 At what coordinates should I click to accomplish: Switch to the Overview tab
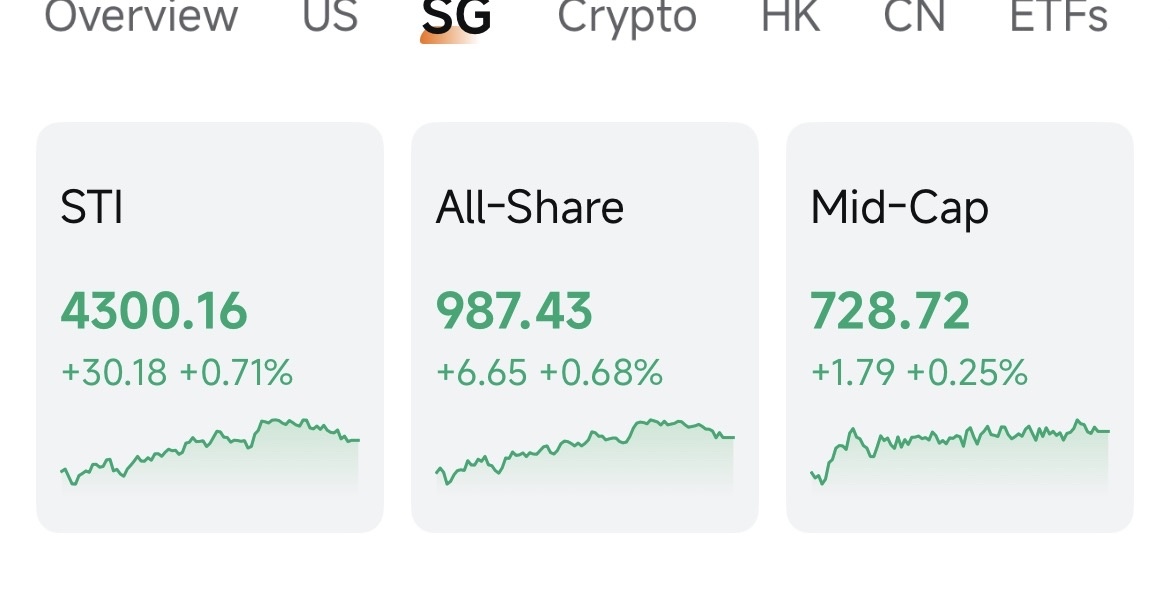tap(141, 17)
